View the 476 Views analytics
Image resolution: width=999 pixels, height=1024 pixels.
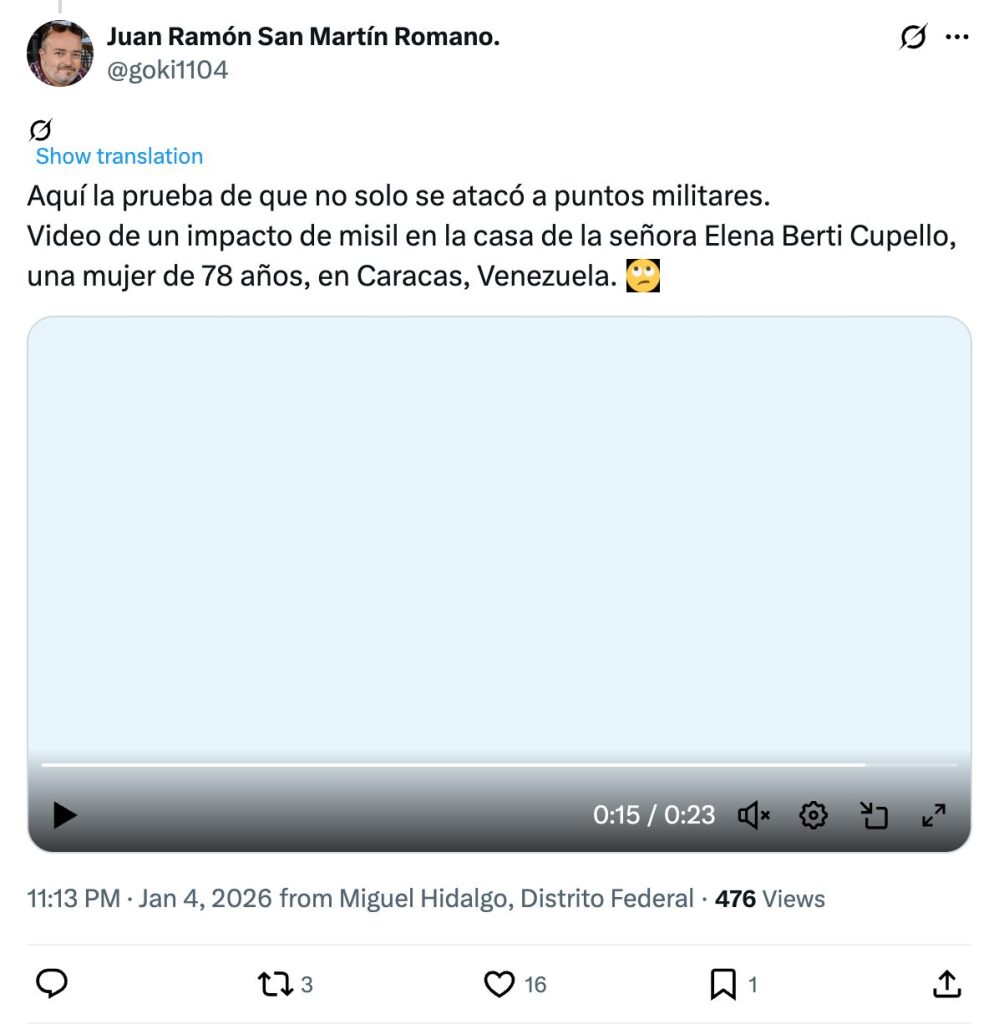(769, 899)
